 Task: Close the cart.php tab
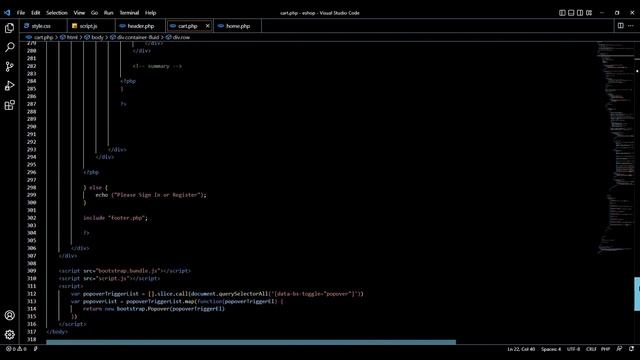tap(207, 26)
